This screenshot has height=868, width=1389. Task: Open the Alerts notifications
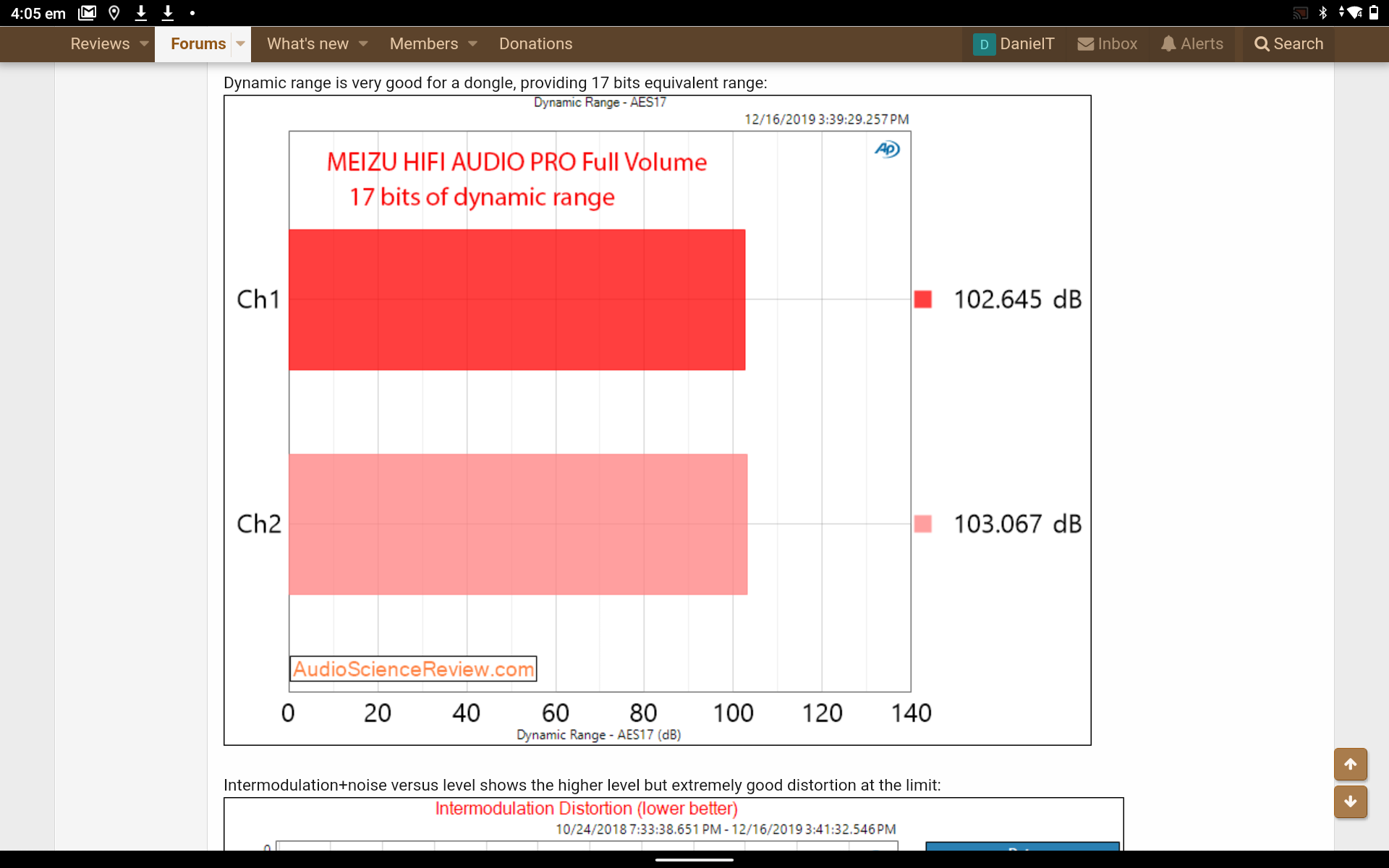click(x=1192, y=44)
